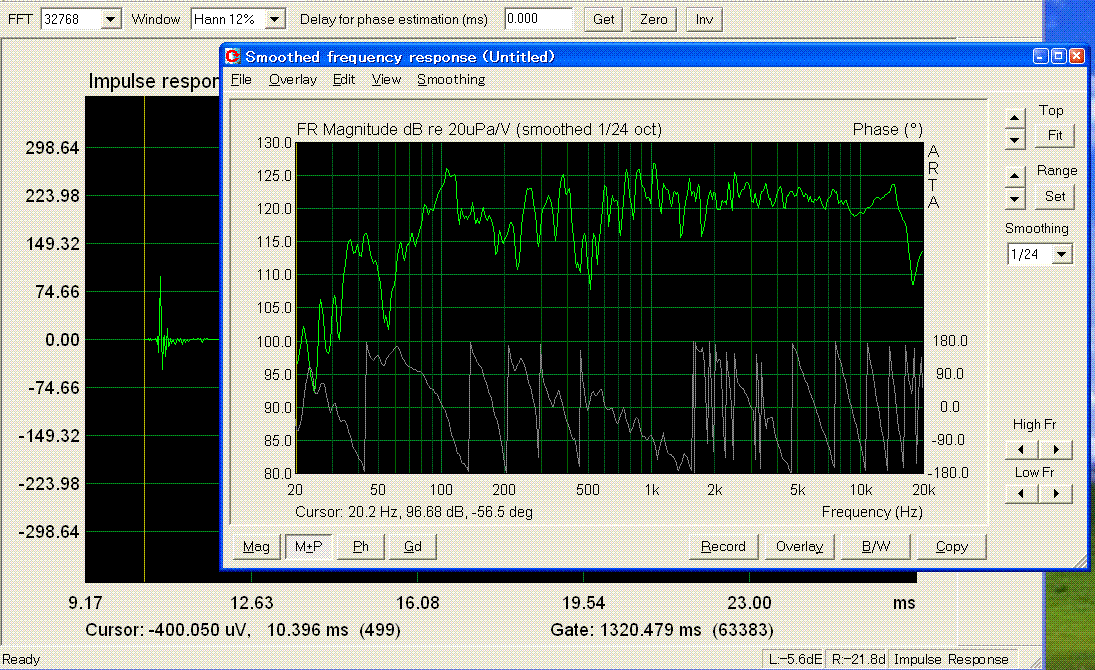1095x670 pixels.
Task: Open the File menu
Action: [241, 80]
